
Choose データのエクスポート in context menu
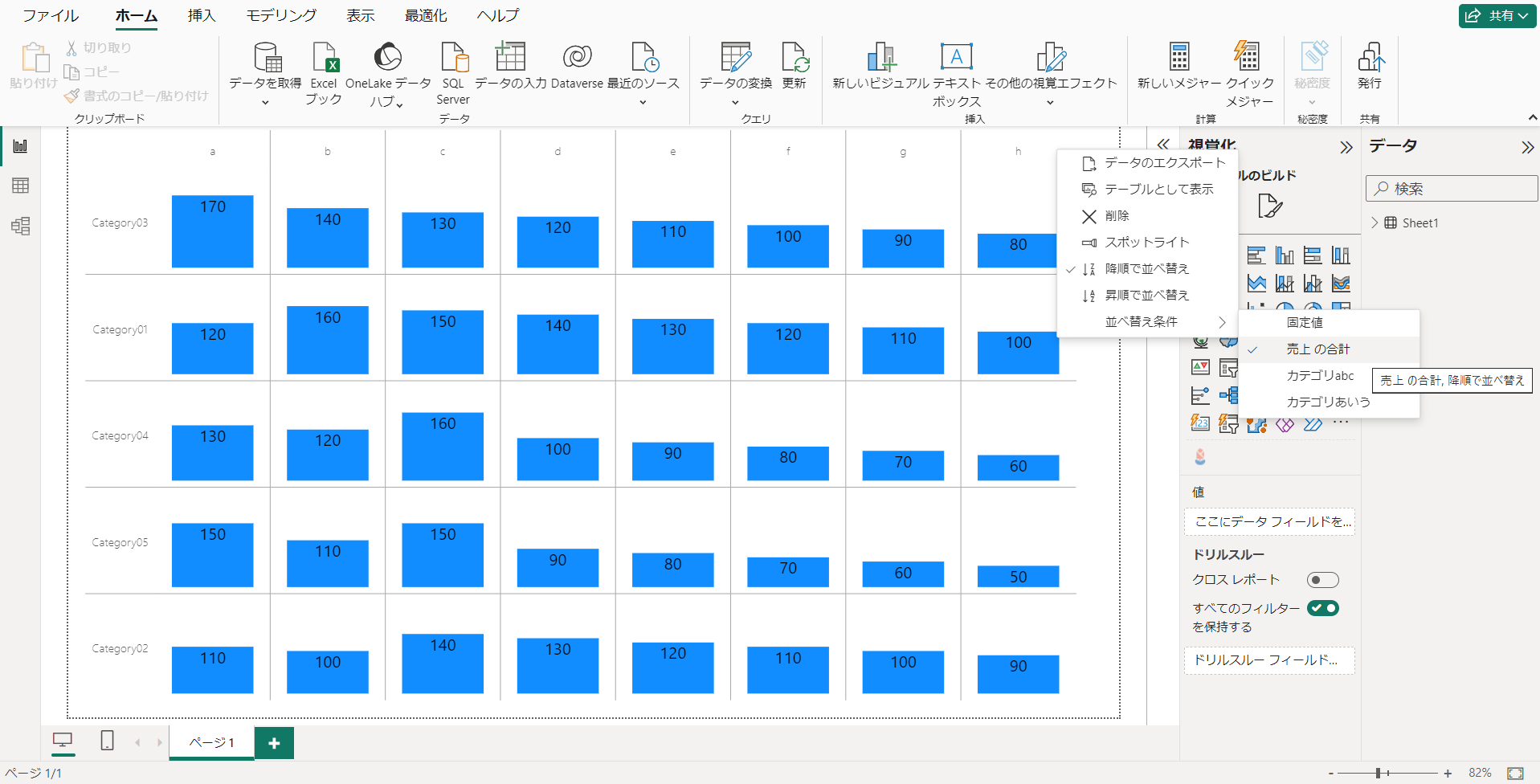[x=1147, y=162]
